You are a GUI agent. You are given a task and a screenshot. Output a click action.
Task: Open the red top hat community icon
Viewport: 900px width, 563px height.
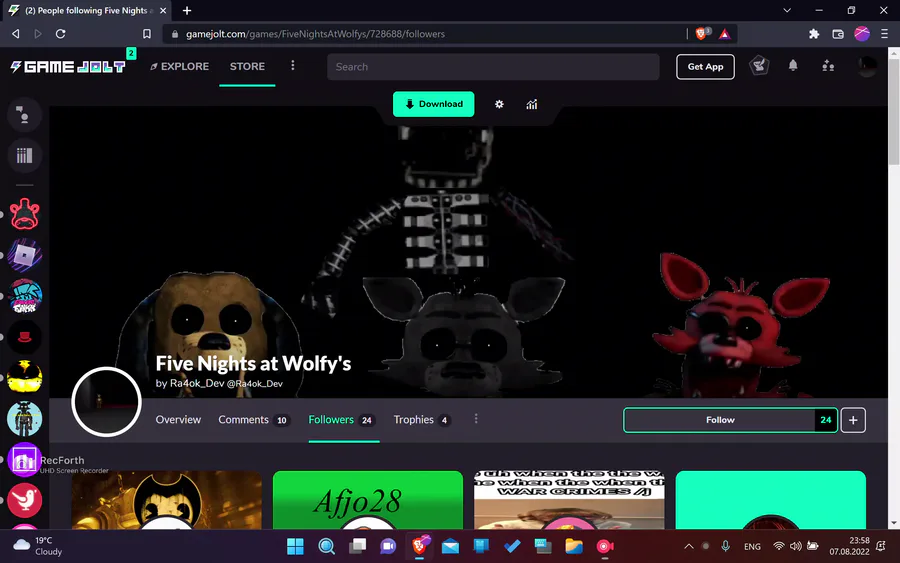24,337
